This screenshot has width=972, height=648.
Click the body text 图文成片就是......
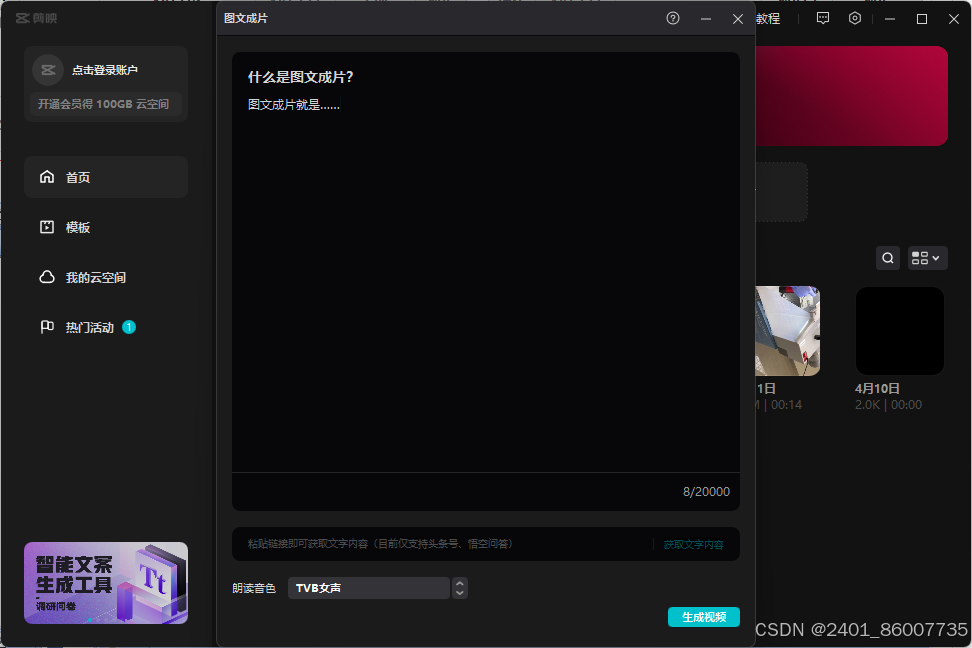294,105
